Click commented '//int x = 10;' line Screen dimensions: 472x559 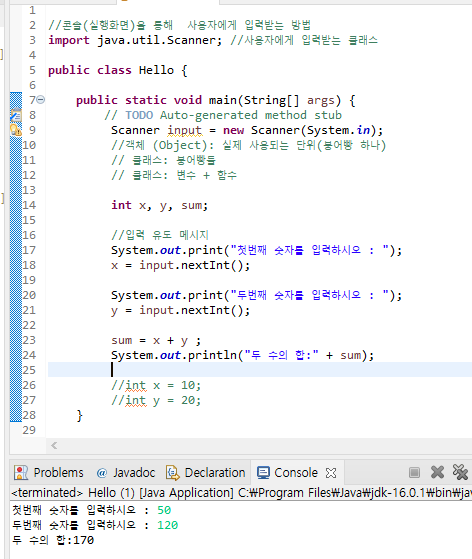156,385
